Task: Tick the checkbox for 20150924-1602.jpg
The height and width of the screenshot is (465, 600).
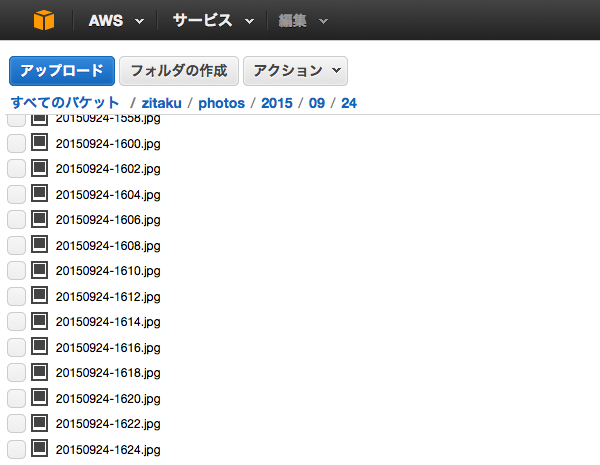Action: coord(16,169)
